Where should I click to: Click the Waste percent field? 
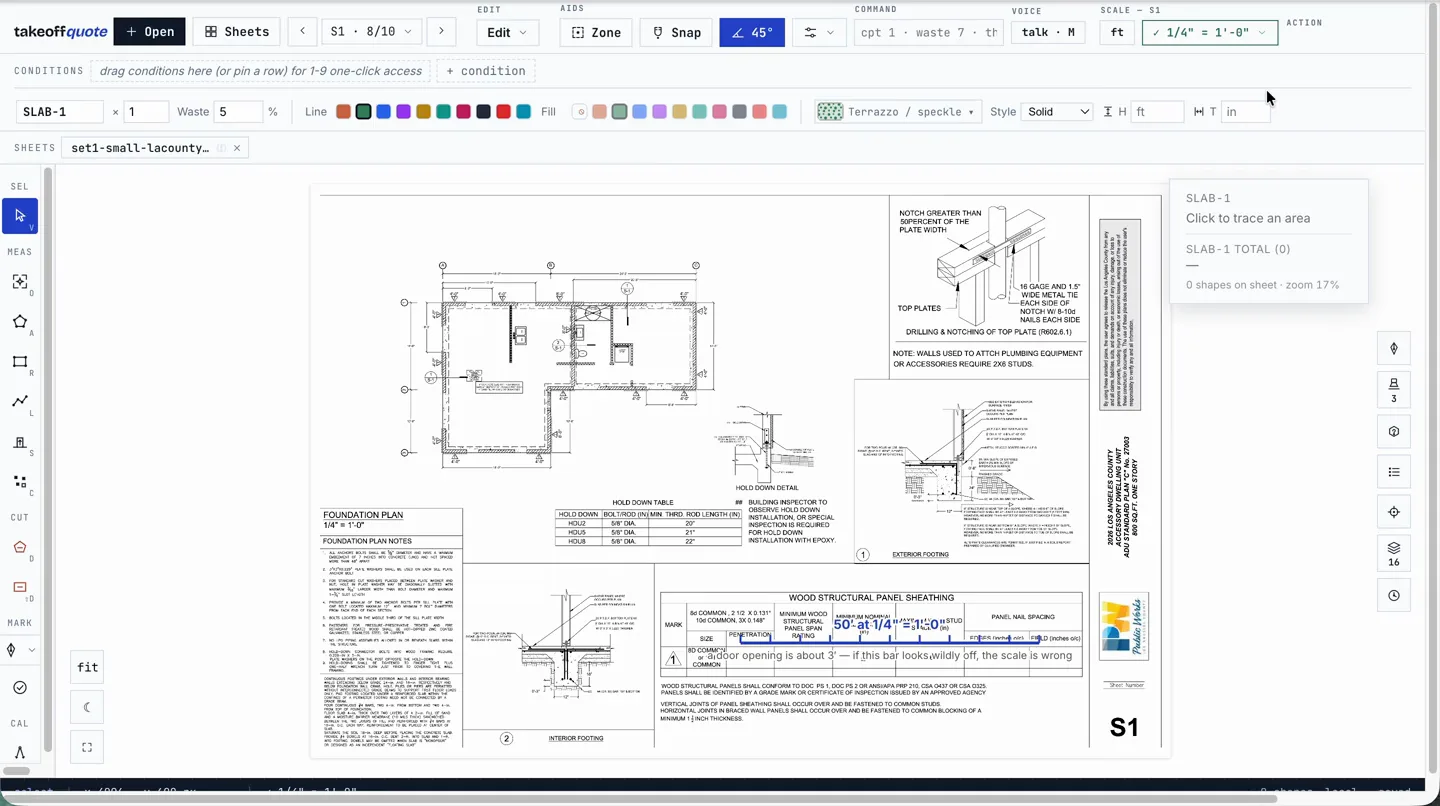coord(239,112)
